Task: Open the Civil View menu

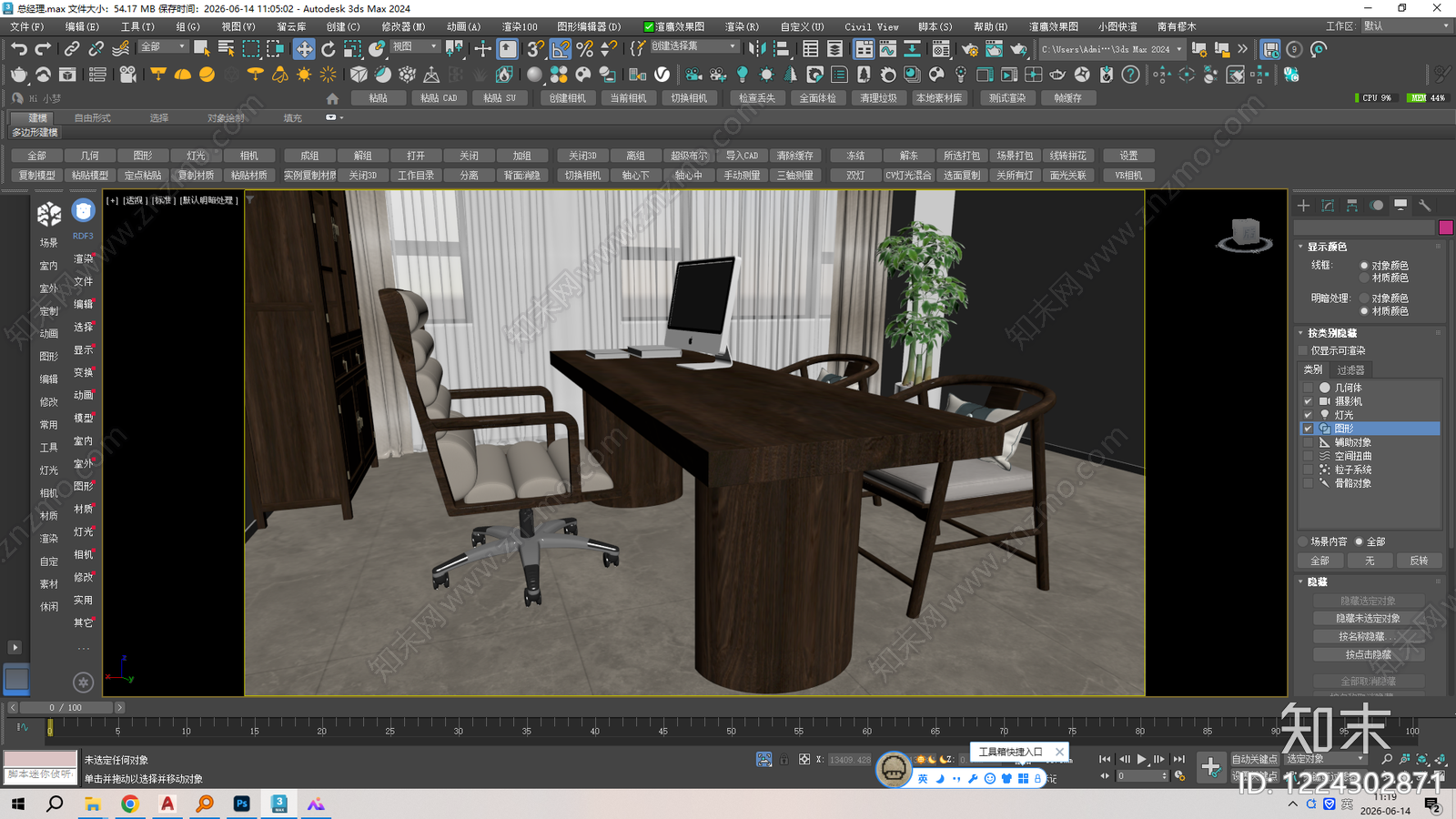Action: [871, 26]
